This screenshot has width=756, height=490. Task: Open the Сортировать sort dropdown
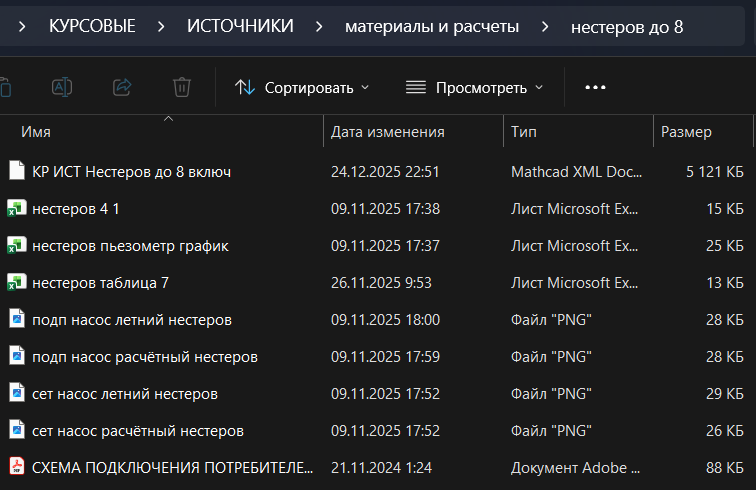pyautogui.click(x=302, y=87)
